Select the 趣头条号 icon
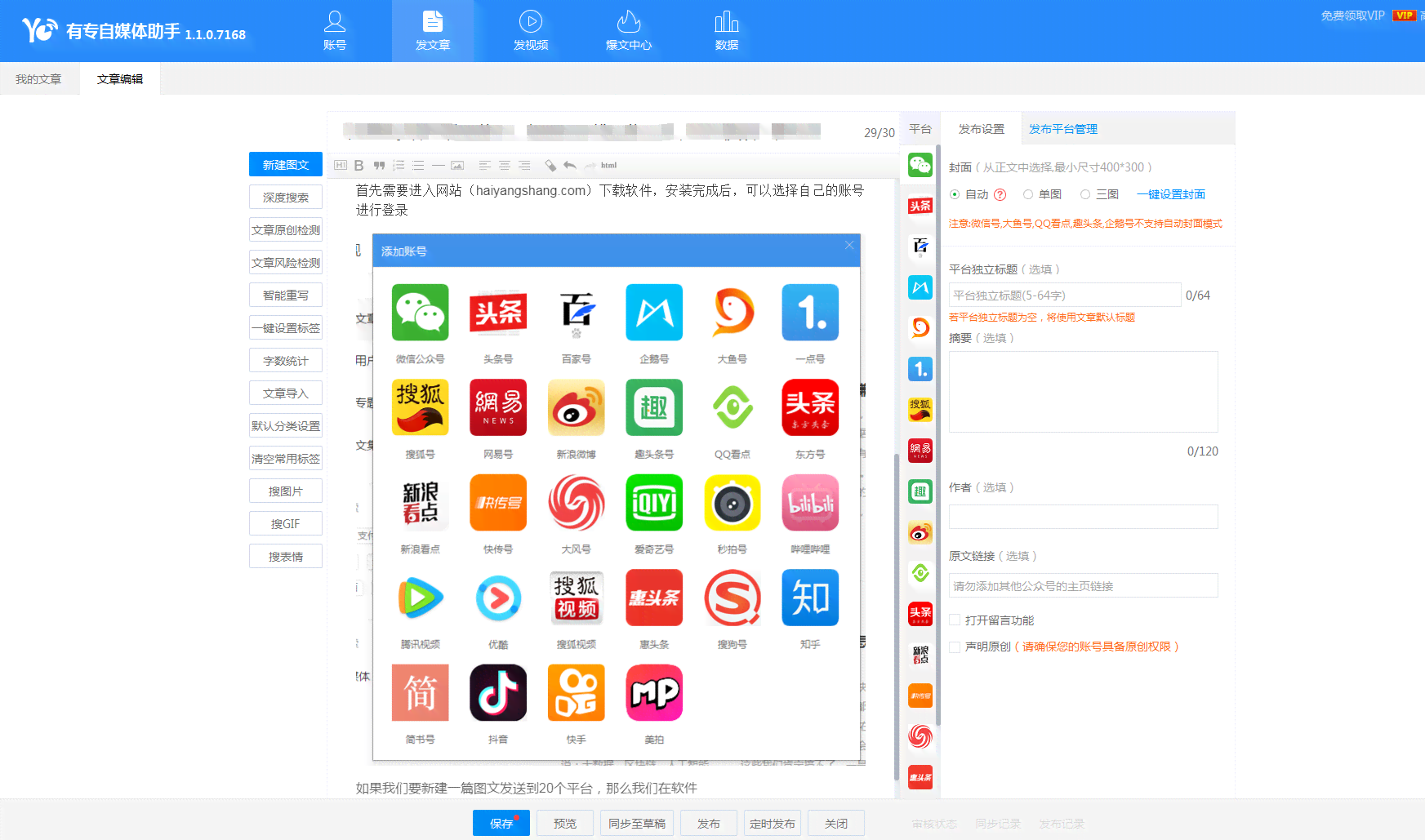This screenshot has height=840, width=1425. pyautogui.click(x=654, y=407)
